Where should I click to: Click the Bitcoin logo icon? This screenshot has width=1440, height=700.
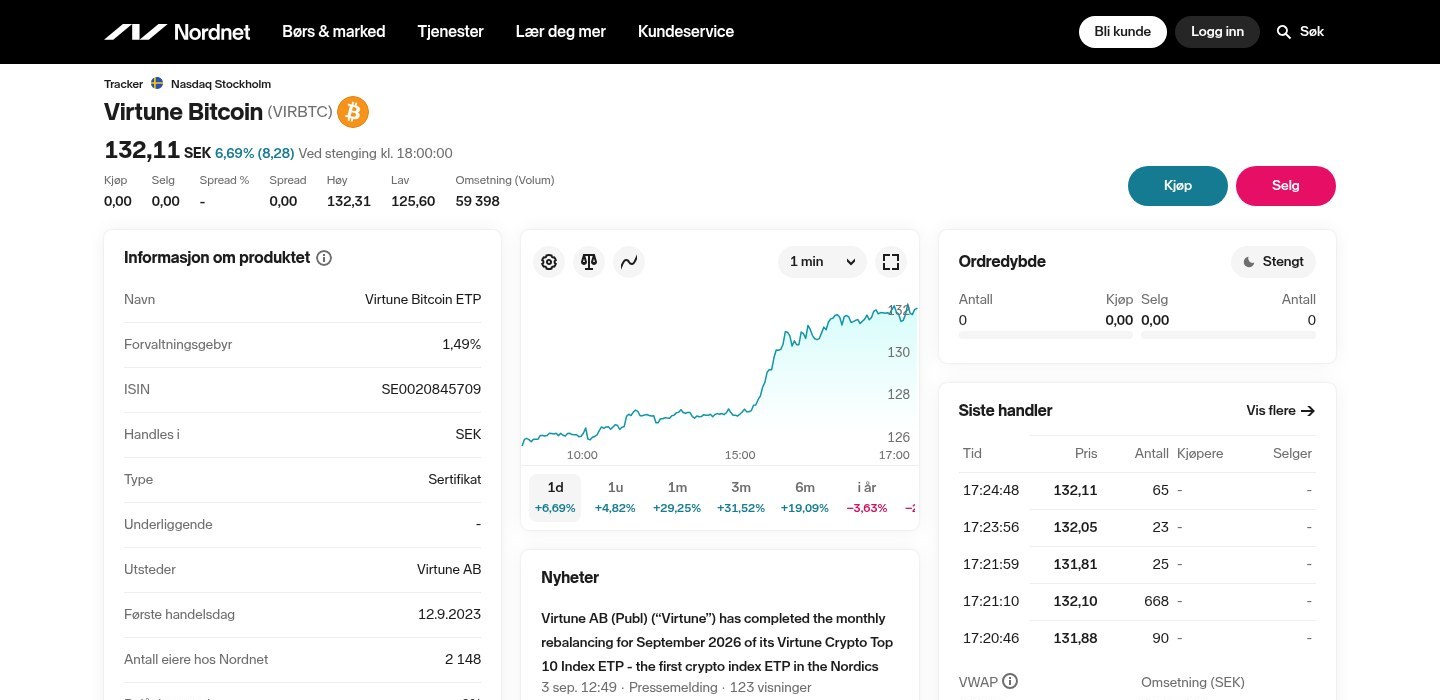coord(353,112)
